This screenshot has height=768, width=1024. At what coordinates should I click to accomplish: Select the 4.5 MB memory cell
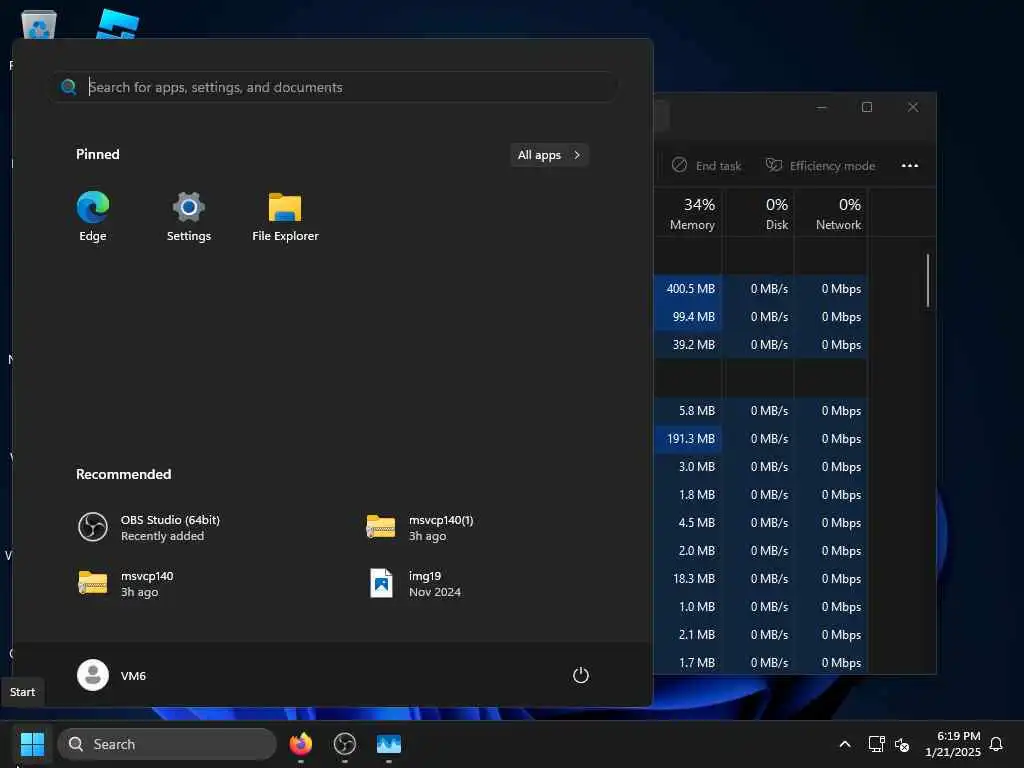689,522
